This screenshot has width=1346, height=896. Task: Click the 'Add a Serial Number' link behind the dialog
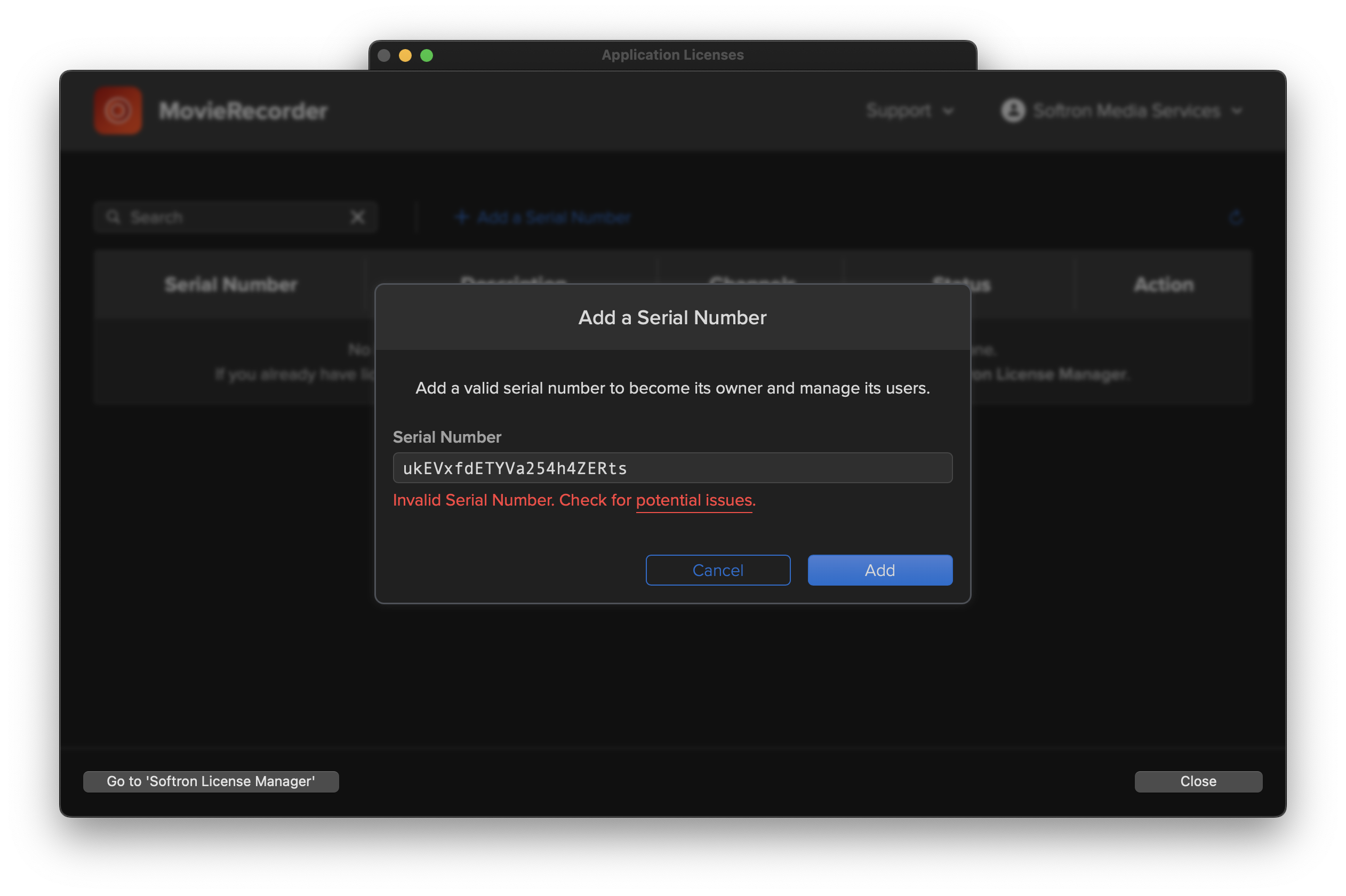(x=543, y=217)
